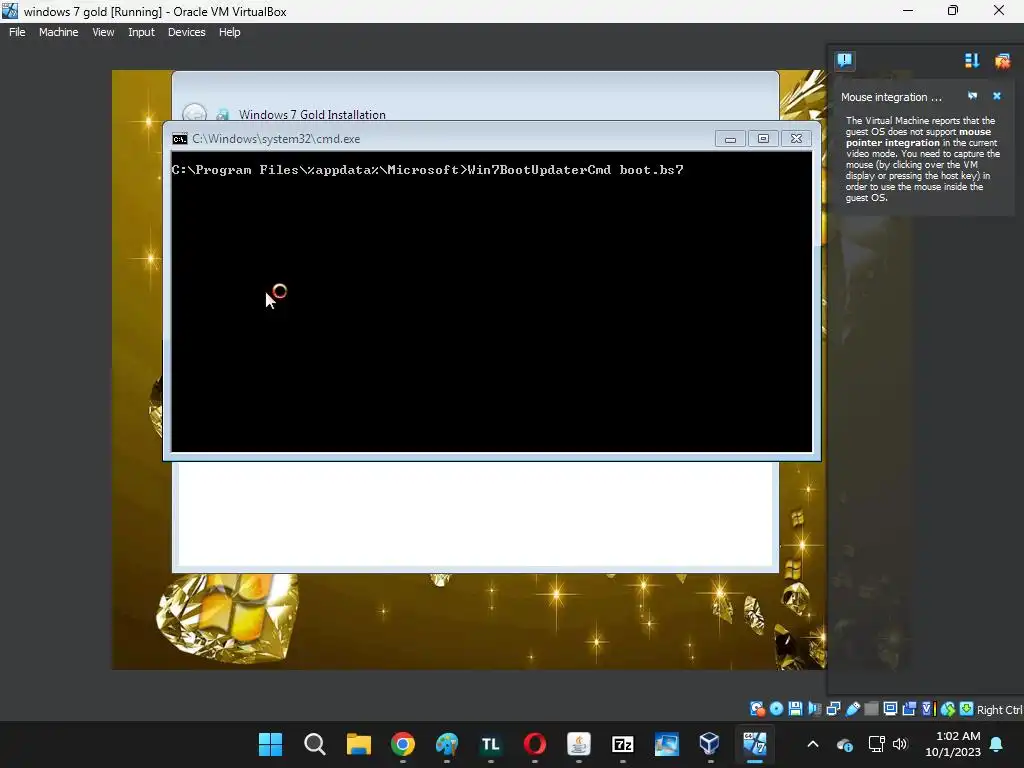Restore down the VirtualBox window
Viewport: 1024px width, 768px height.
coord(953,11)
